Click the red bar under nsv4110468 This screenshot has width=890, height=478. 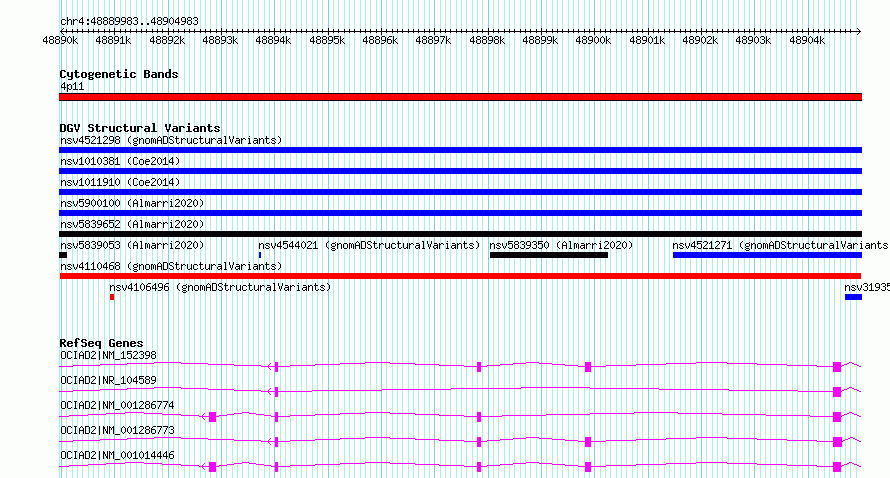click(x=460, y=276)
